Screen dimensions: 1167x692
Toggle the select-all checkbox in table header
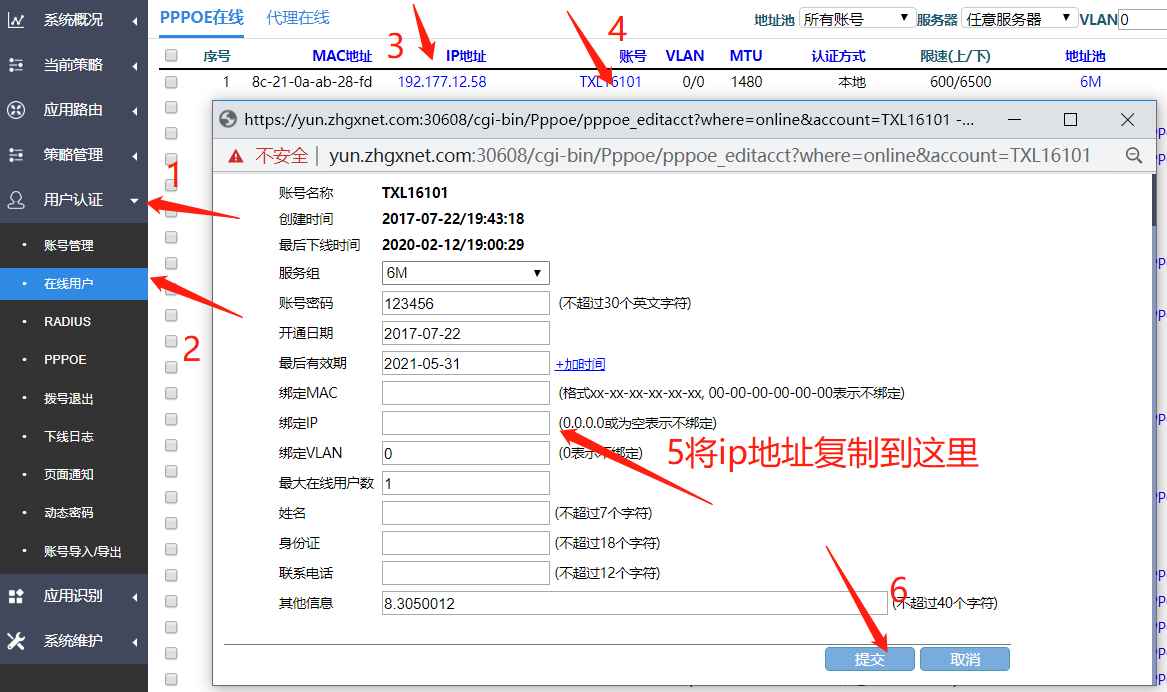pos(171,56)
